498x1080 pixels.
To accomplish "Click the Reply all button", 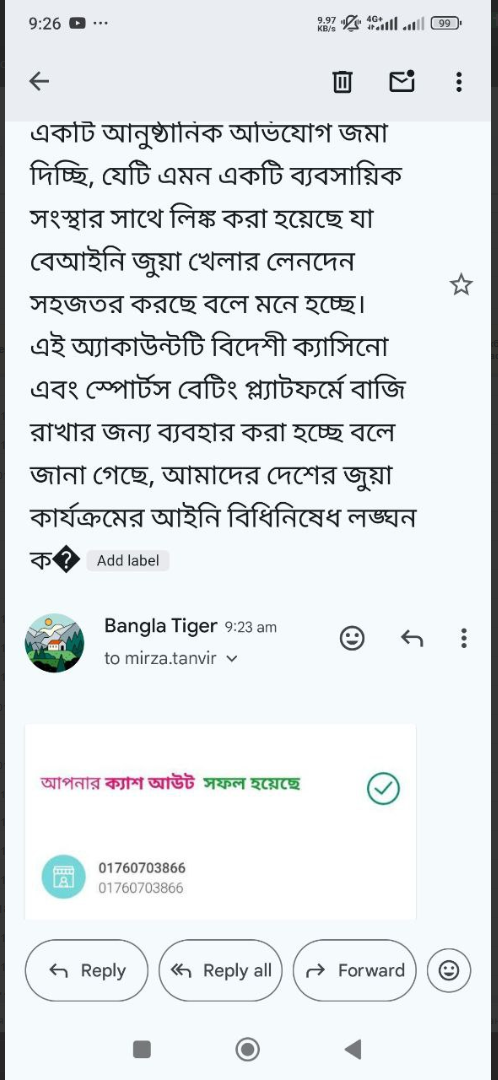I will (220, 970).
